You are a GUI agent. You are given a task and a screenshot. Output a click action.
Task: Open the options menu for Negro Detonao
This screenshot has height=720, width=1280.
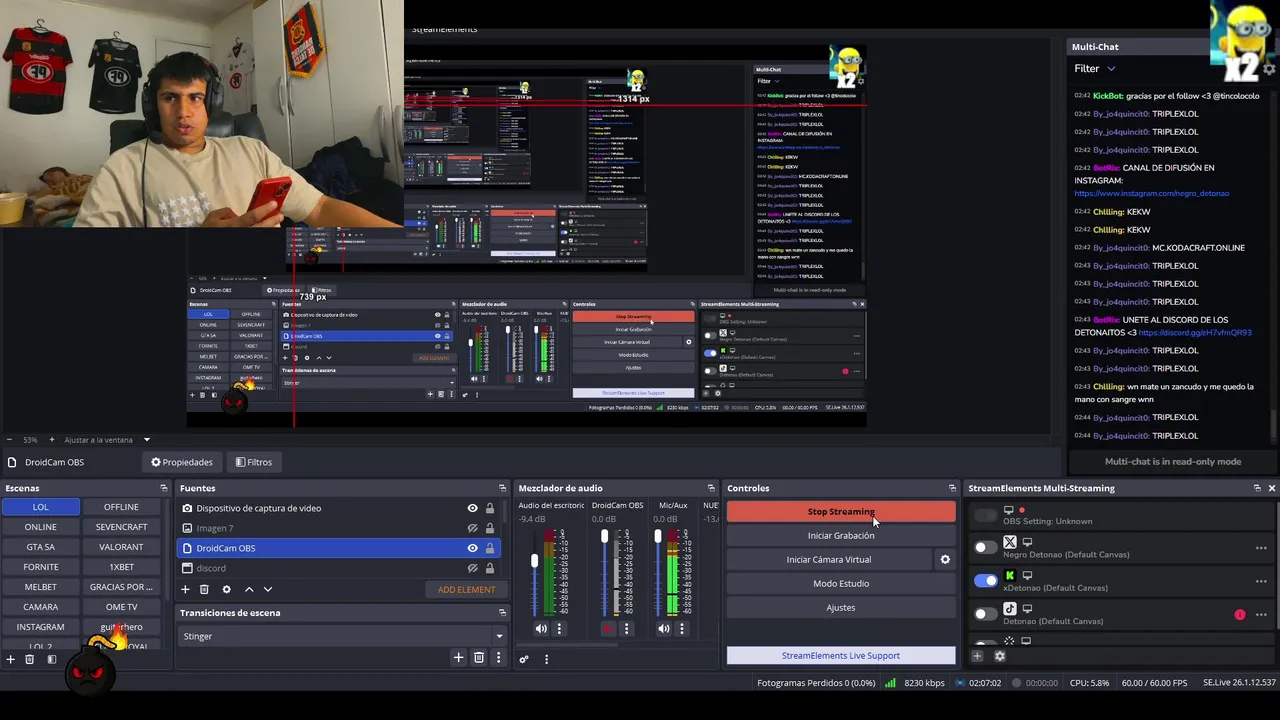tap(1261, 548)
